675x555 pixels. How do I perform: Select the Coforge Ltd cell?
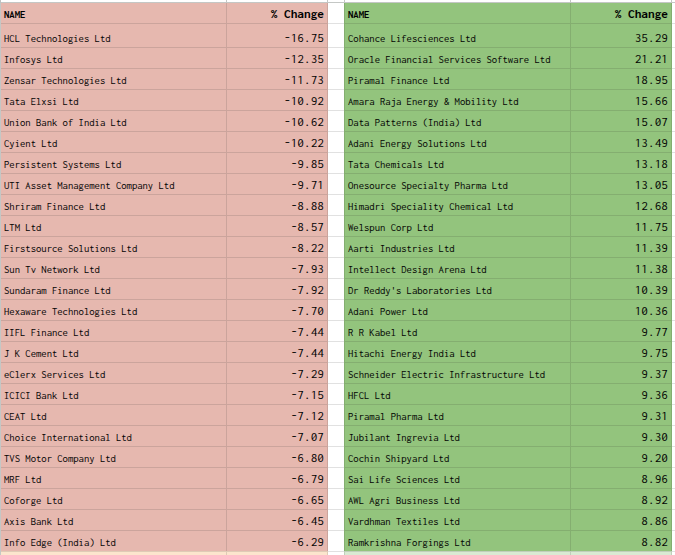pyautogui.click(x=113, y=500)
